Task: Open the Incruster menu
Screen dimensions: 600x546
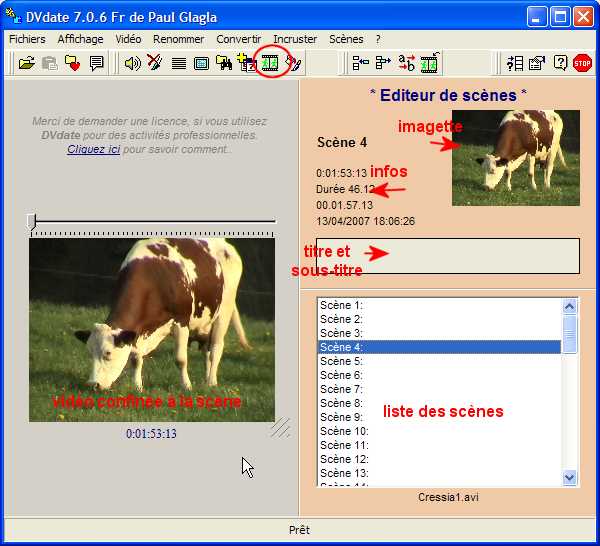Action: (x=295, y=39)
